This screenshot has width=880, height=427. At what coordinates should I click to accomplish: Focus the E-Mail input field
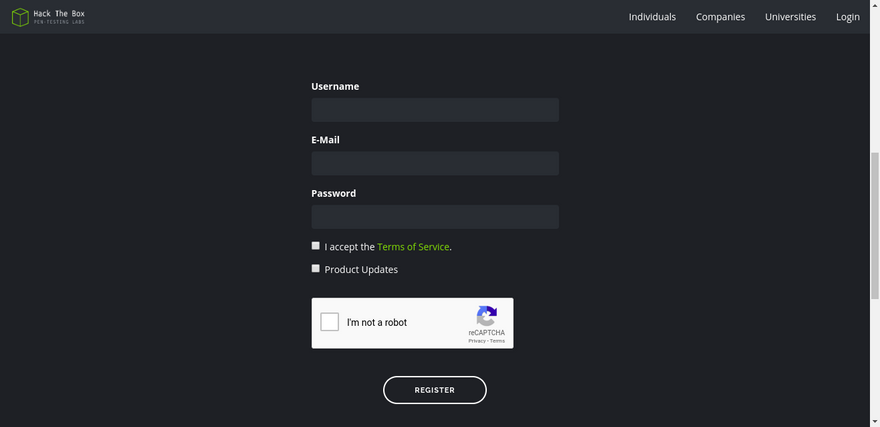click(x=435, y=163)
